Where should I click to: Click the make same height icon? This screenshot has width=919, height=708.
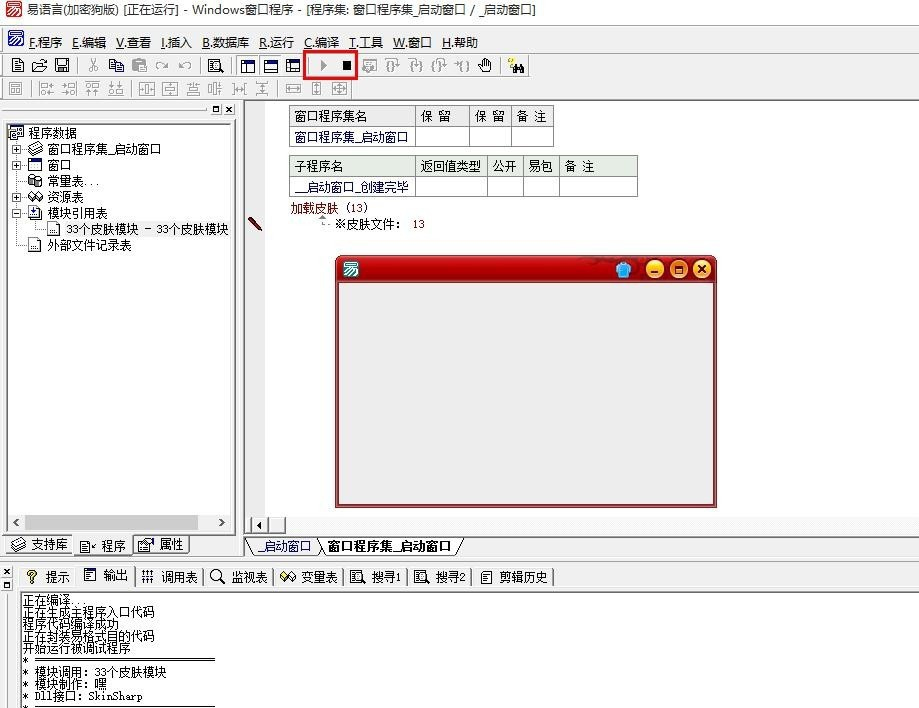(316, 88)
